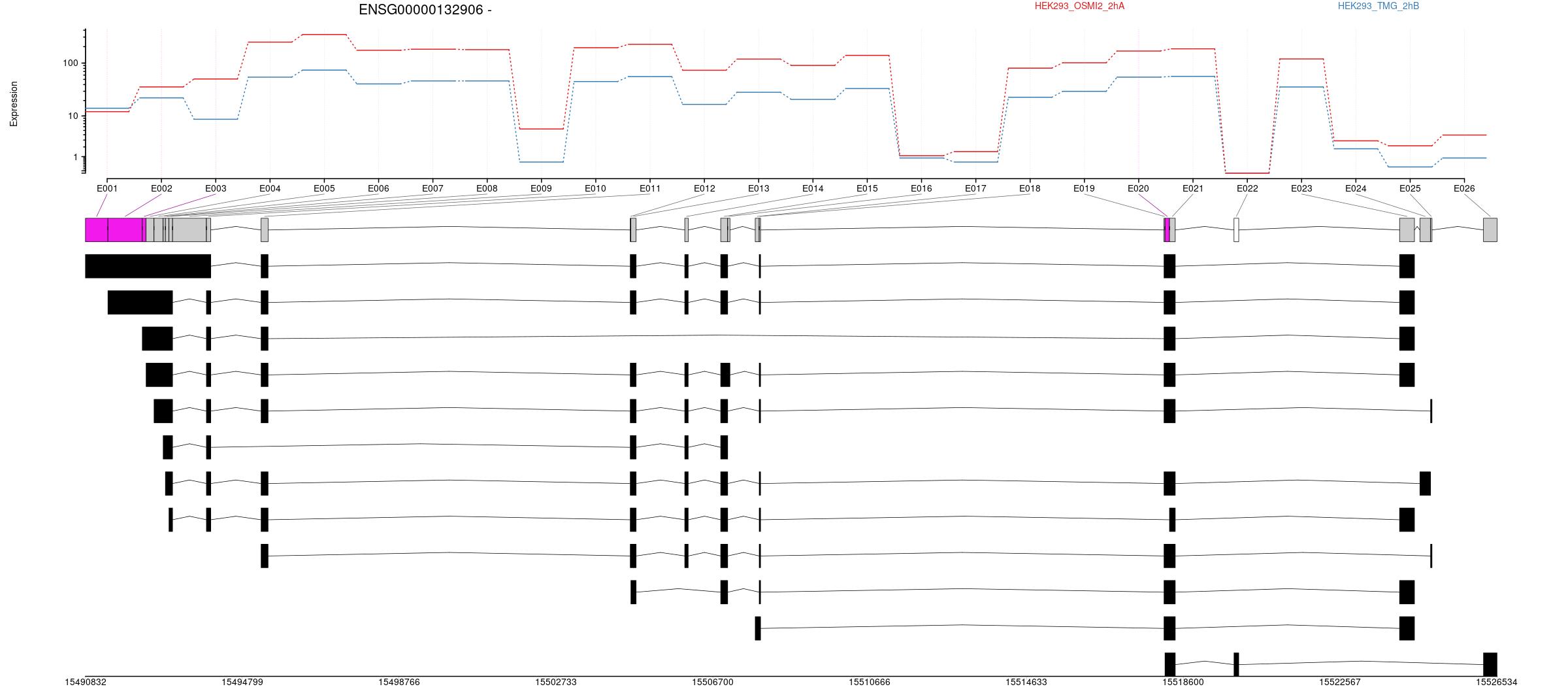Click the longest black exon of first transcript

pos(148,266)
